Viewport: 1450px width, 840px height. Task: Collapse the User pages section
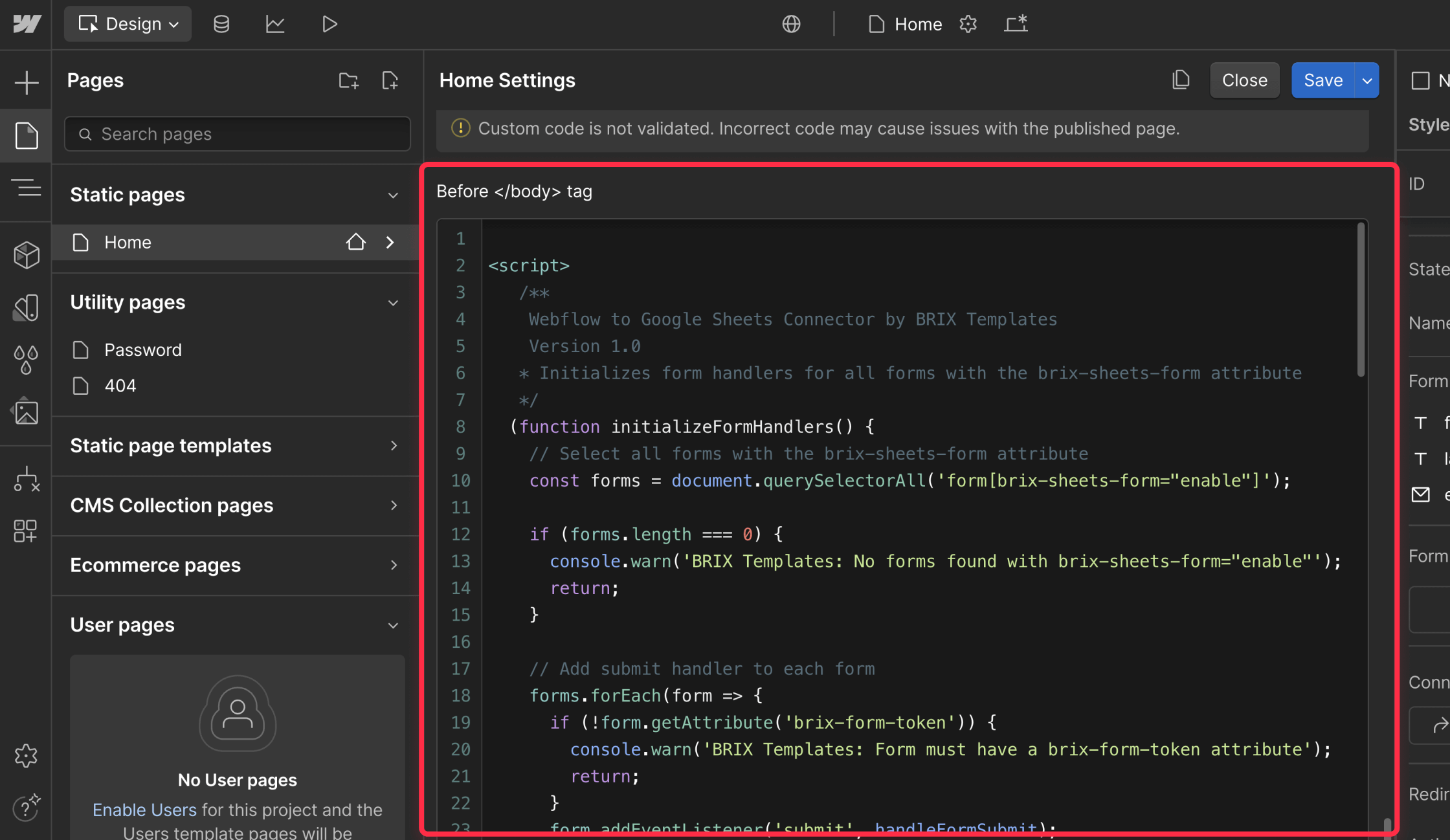coord(393,625)
